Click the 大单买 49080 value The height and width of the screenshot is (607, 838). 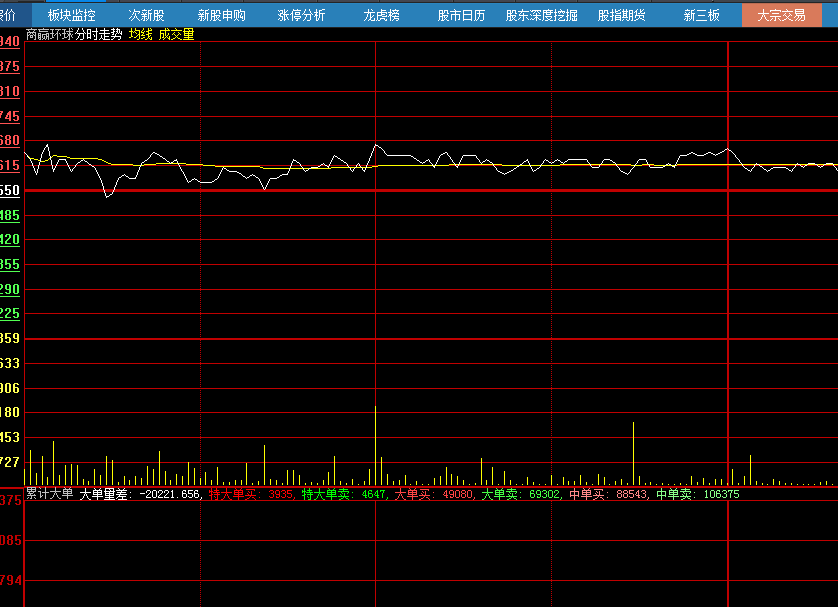click(433, 494)
